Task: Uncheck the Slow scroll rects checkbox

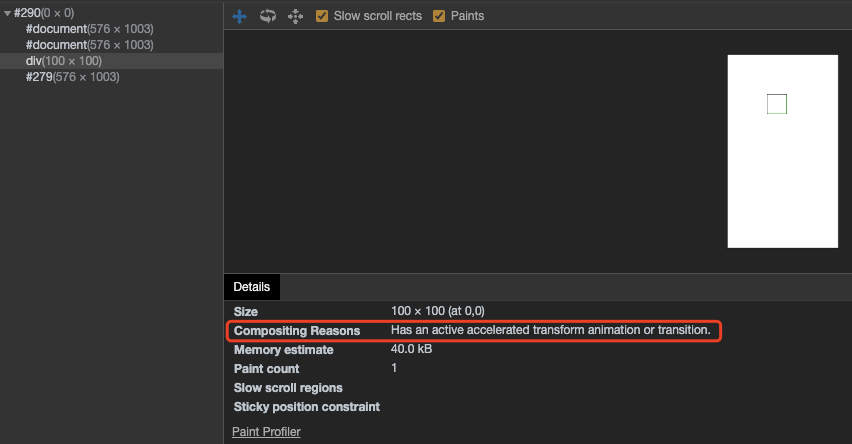Action: pyautogui.click(x=322, y=16)
